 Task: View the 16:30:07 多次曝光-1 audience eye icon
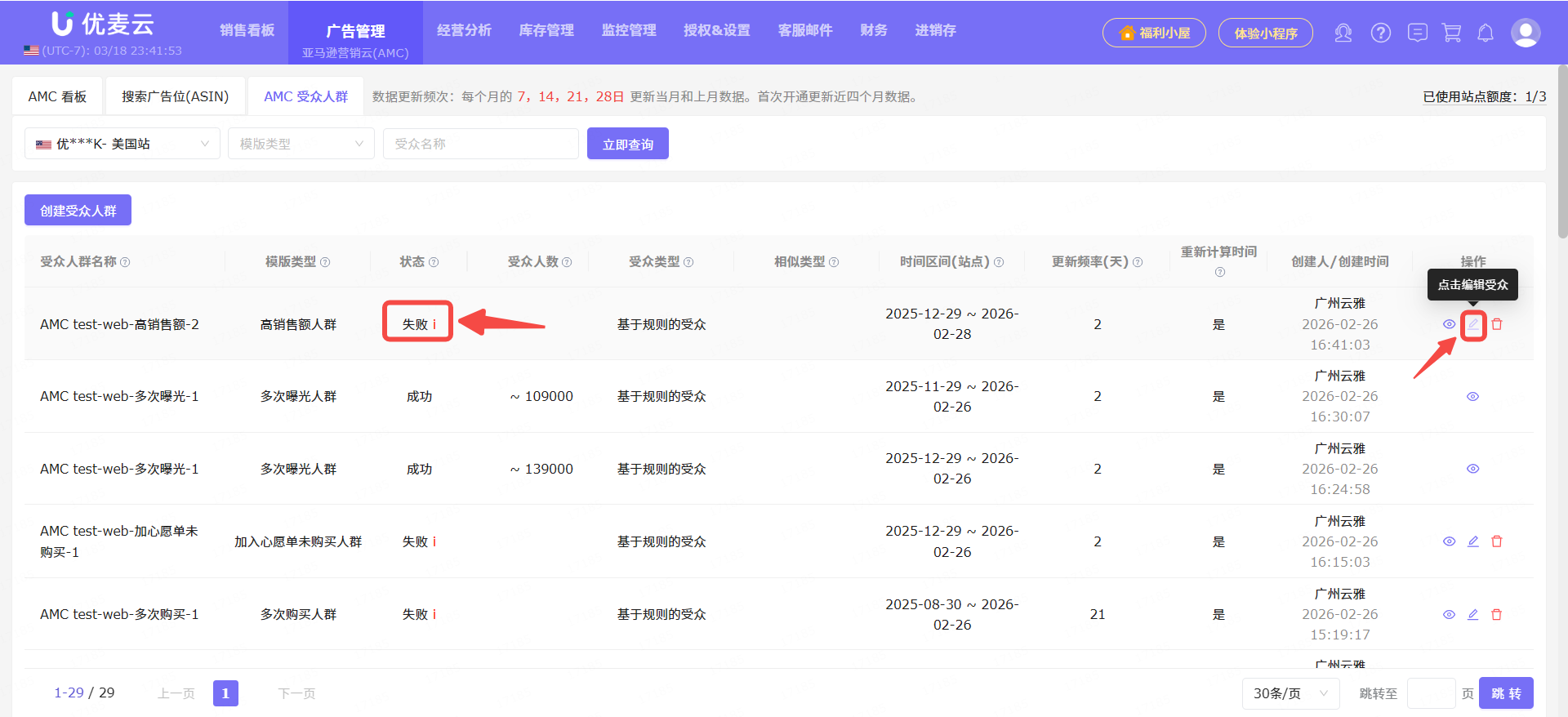tap(1472, 396)
